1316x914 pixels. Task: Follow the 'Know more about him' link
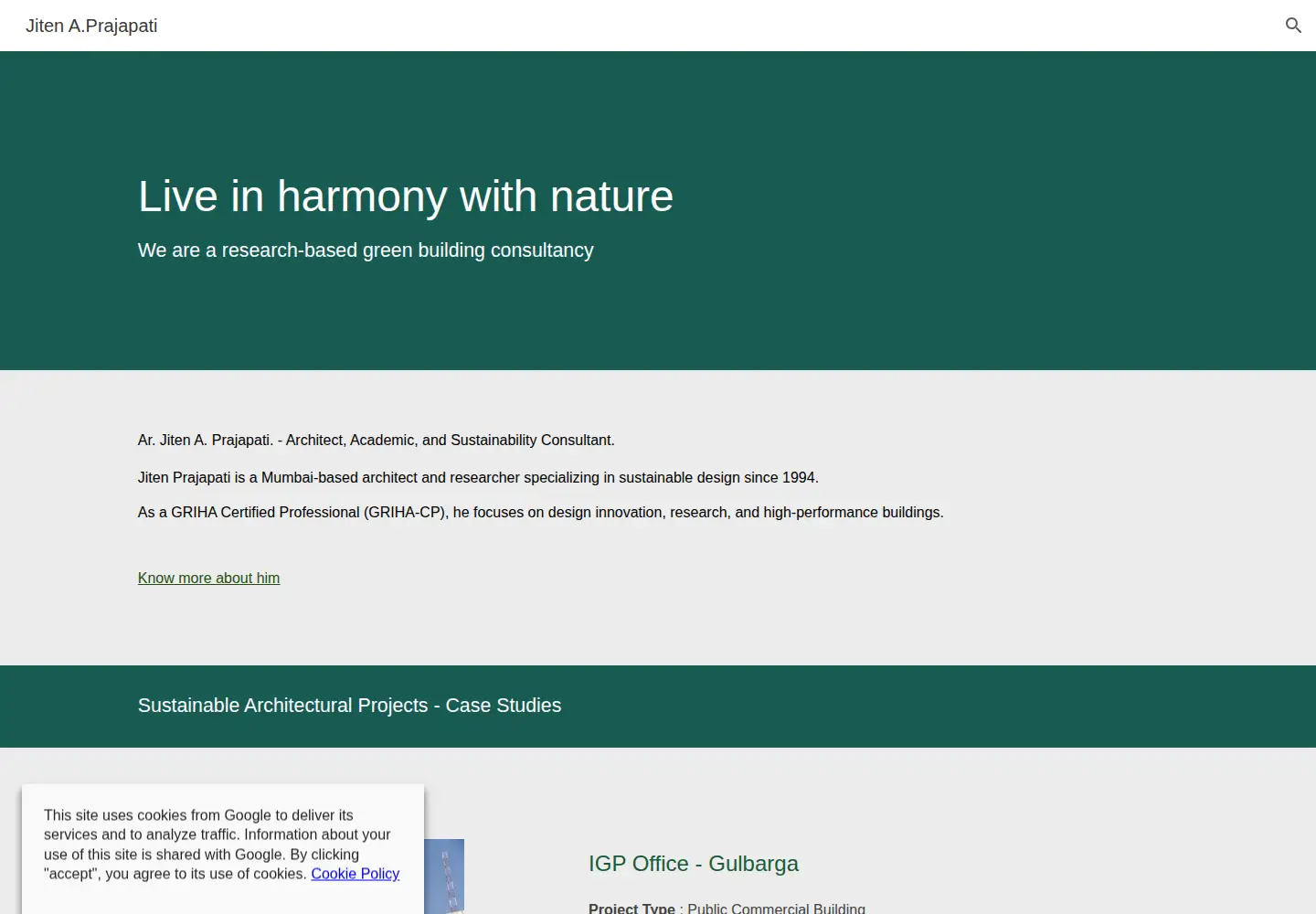coord(208,578)
